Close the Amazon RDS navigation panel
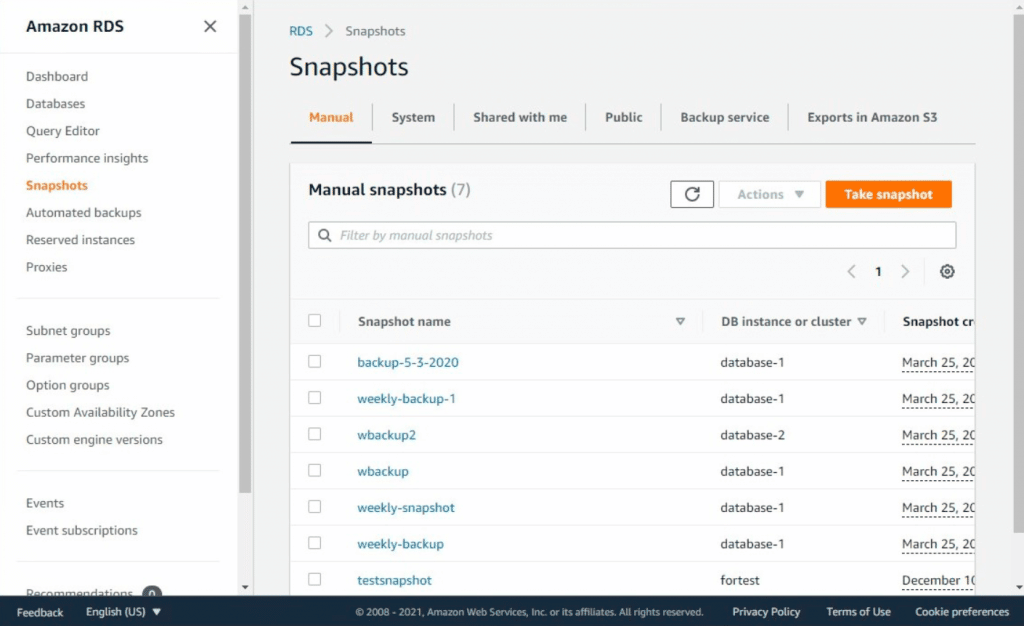 coord(209,27)
